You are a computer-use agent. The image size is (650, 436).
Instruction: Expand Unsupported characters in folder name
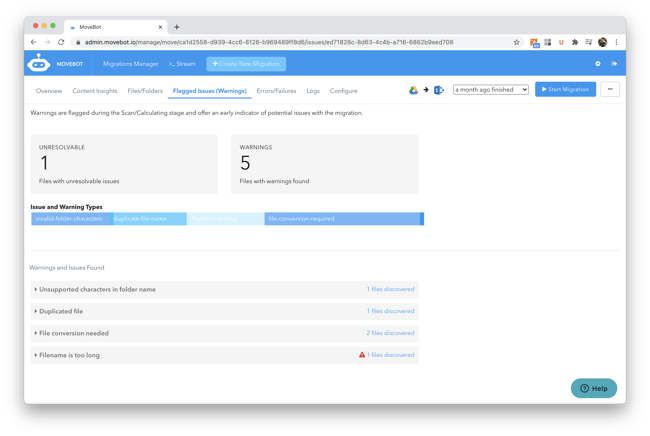[96, 289]
